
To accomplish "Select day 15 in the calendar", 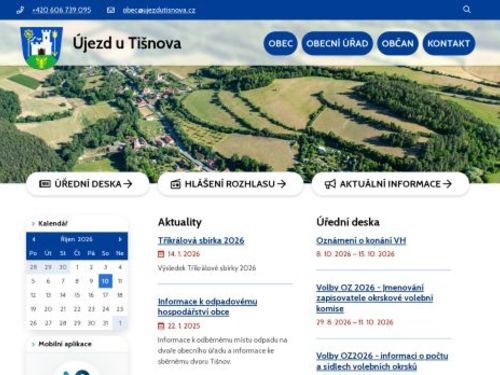I will pyautogui.click(x=77, y=295).
